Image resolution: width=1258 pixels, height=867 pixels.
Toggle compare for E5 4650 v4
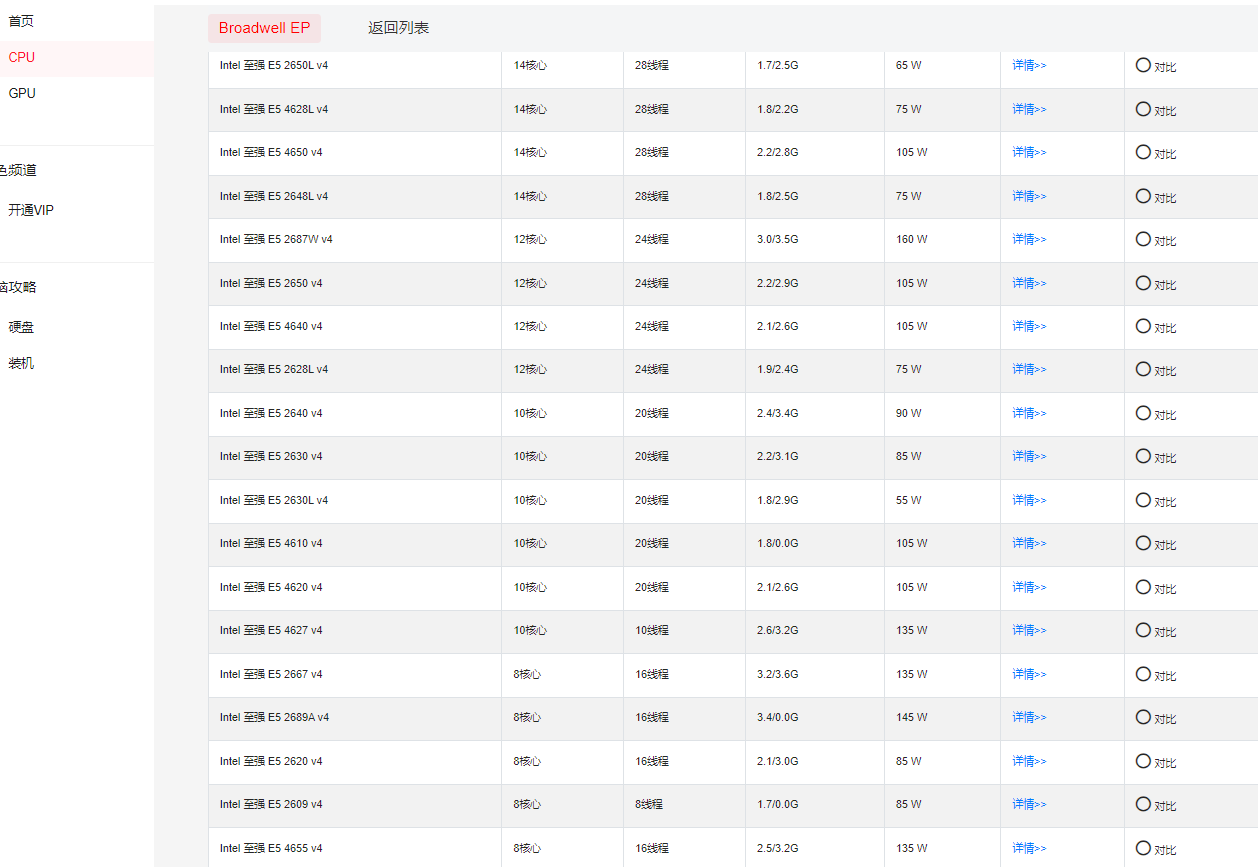[x=1143, y=152]
